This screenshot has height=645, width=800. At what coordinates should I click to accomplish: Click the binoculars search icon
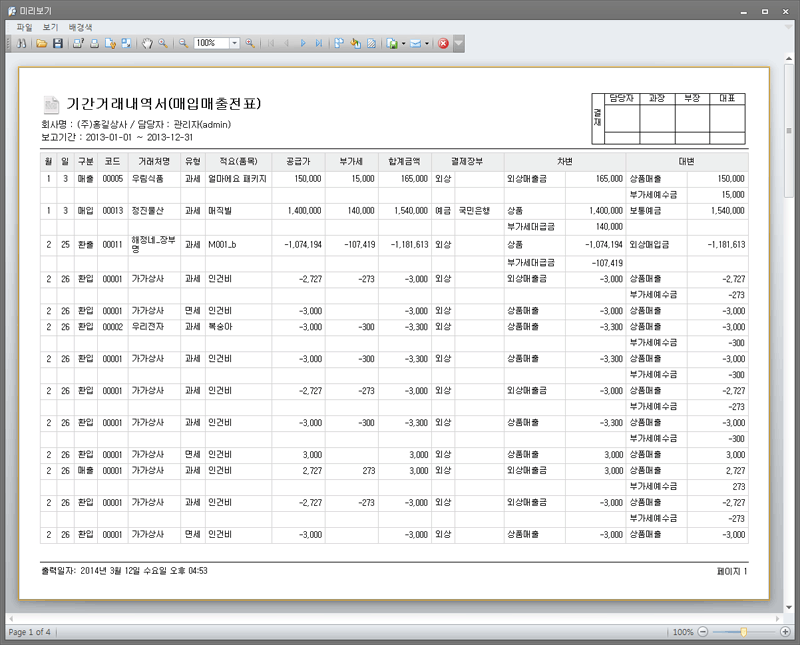point(20,44)
